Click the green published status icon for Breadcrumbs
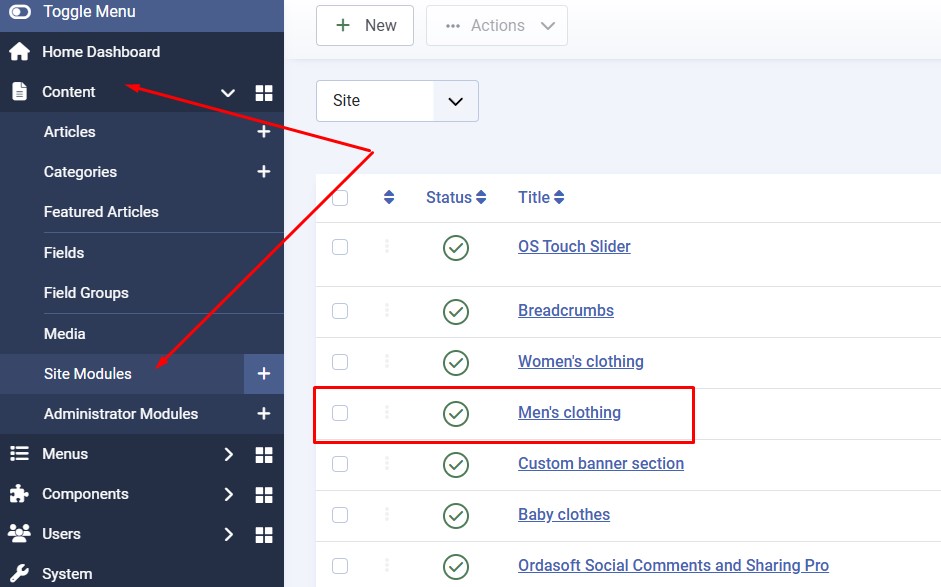The height and width of the screenshot is (587, 941). (x=456, y=311)
